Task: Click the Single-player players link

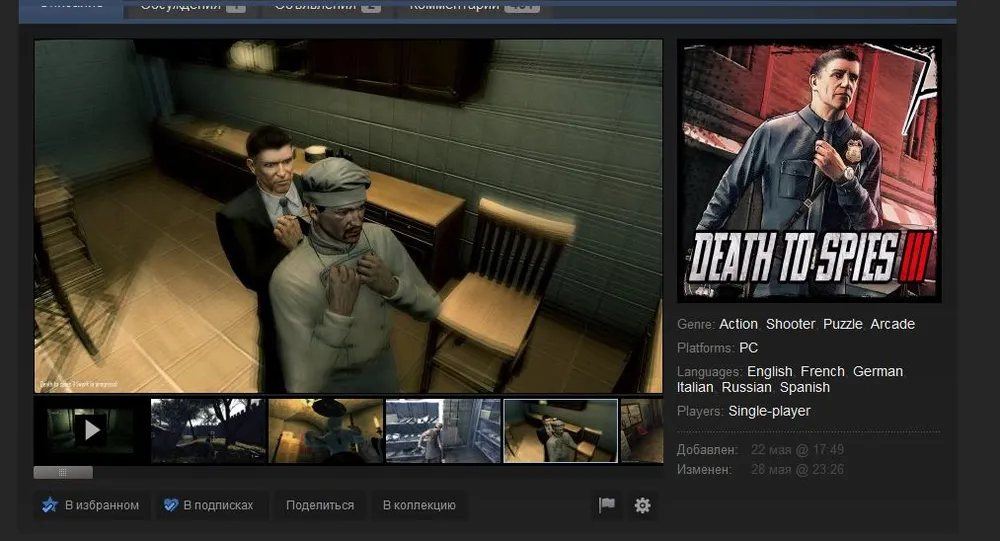Action: click(x=769, y=411)
